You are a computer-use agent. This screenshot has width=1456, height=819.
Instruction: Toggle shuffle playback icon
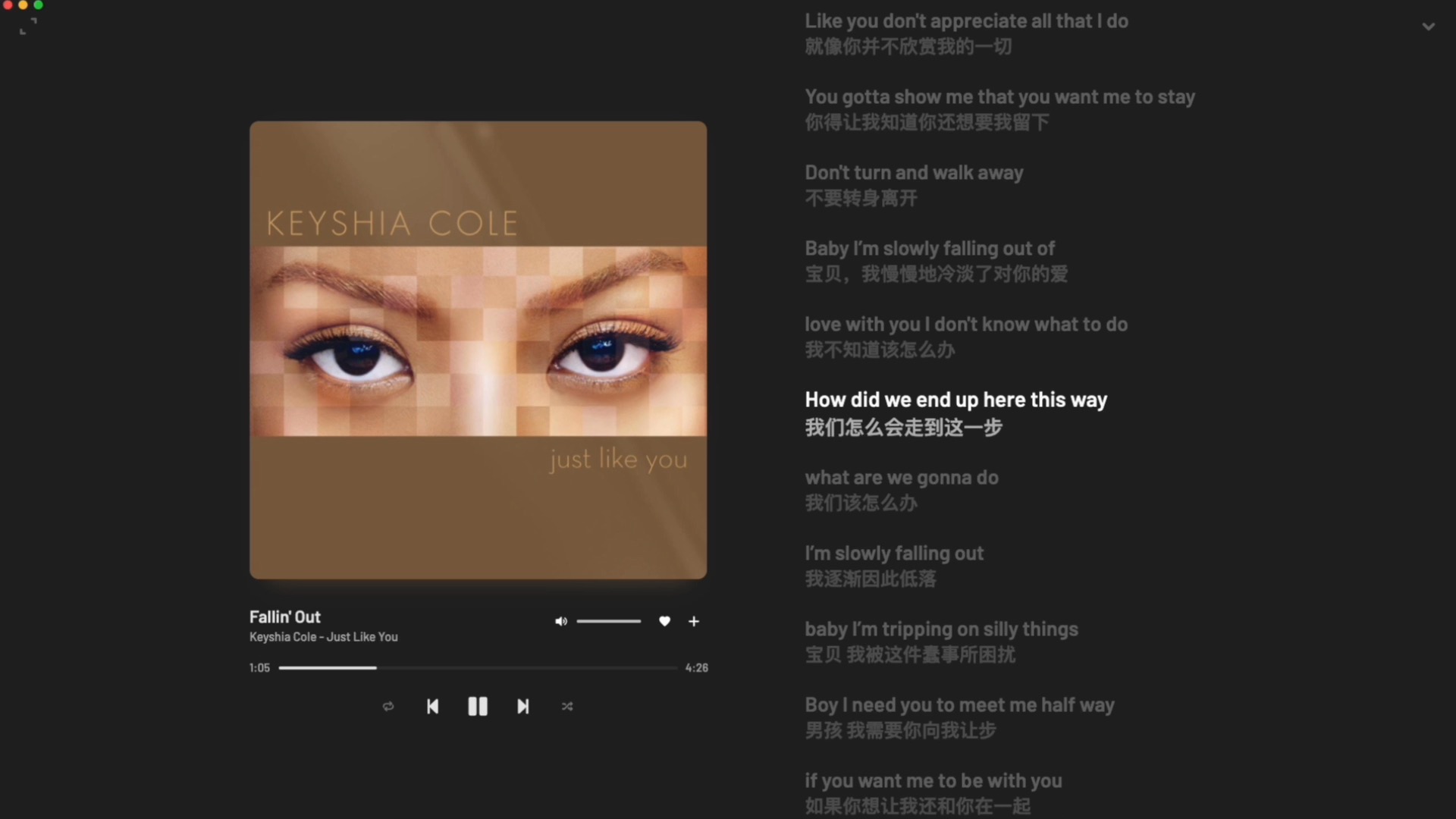point(567,707)
